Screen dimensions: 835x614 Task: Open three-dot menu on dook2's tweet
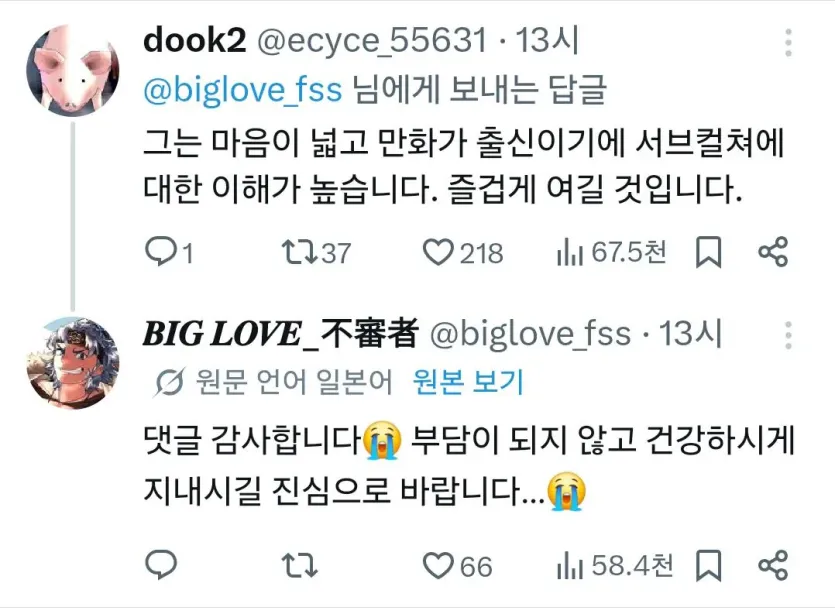click(788, 43)
